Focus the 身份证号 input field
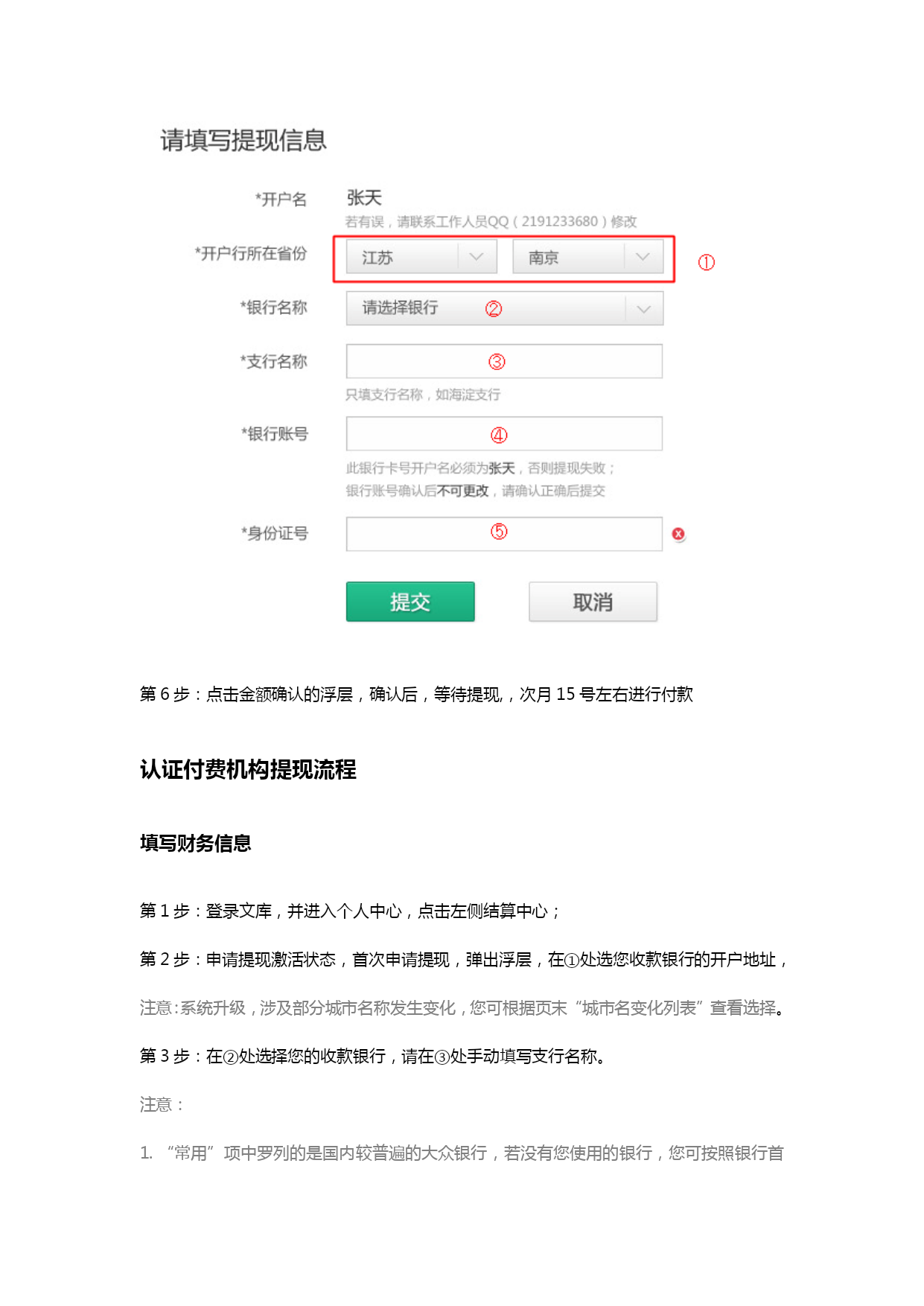The width and height of the screenshot is (924, 1306). 504,534
